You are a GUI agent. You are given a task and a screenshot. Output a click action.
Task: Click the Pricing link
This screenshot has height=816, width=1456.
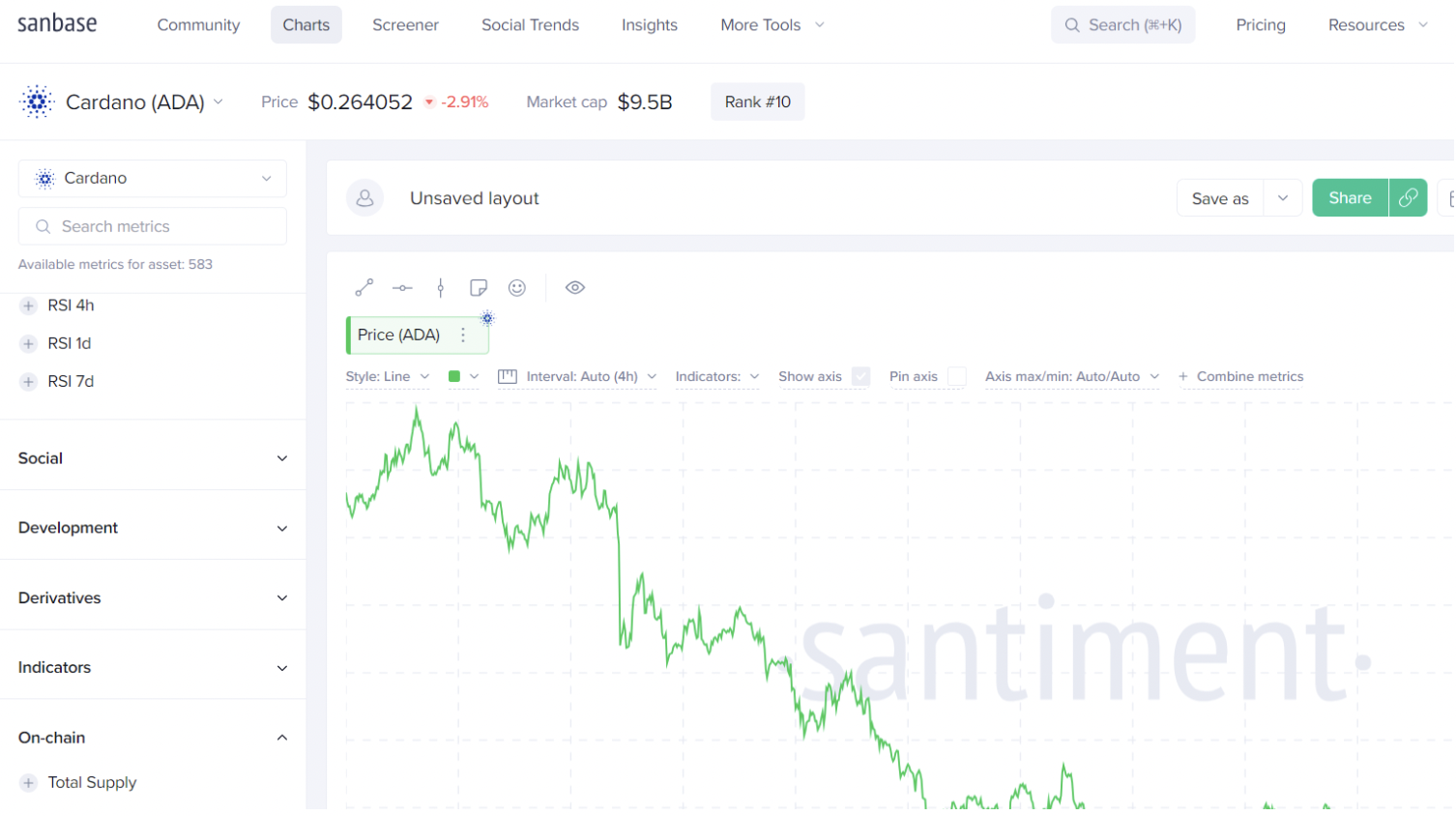(x=1261, y=25)
